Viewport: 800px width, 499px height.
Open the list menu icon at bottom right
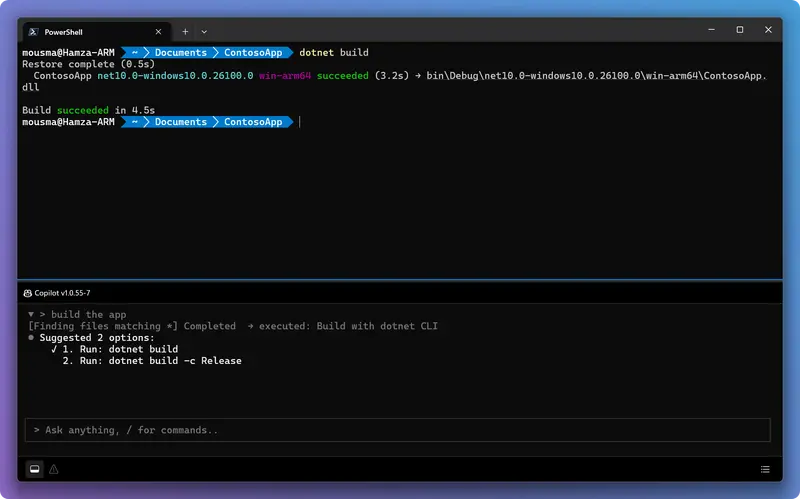(765, 469)
